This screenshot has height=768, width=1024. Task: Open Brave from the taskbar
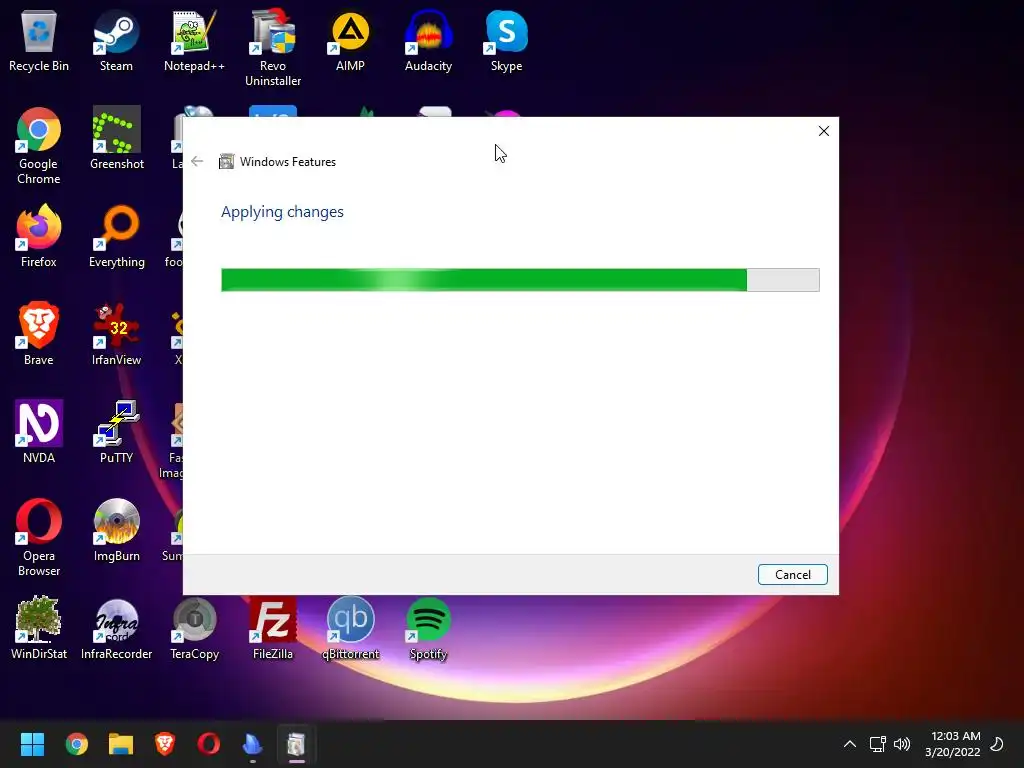[165, 744]
